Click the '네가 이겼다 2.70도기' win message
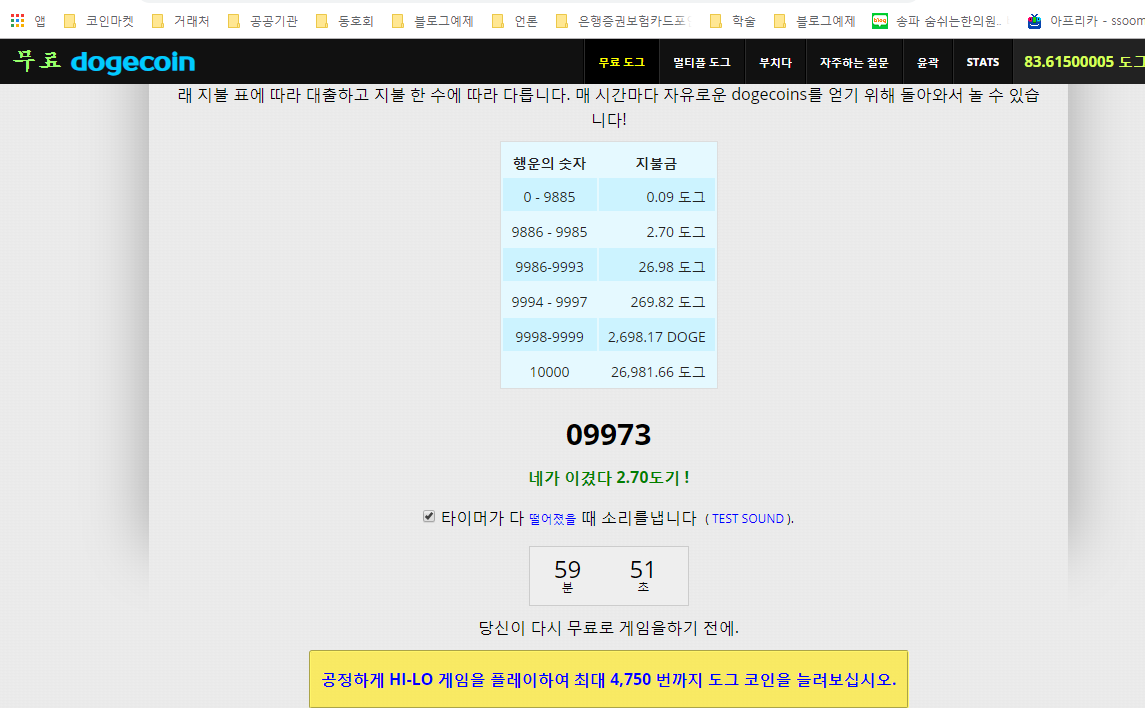 608,478
